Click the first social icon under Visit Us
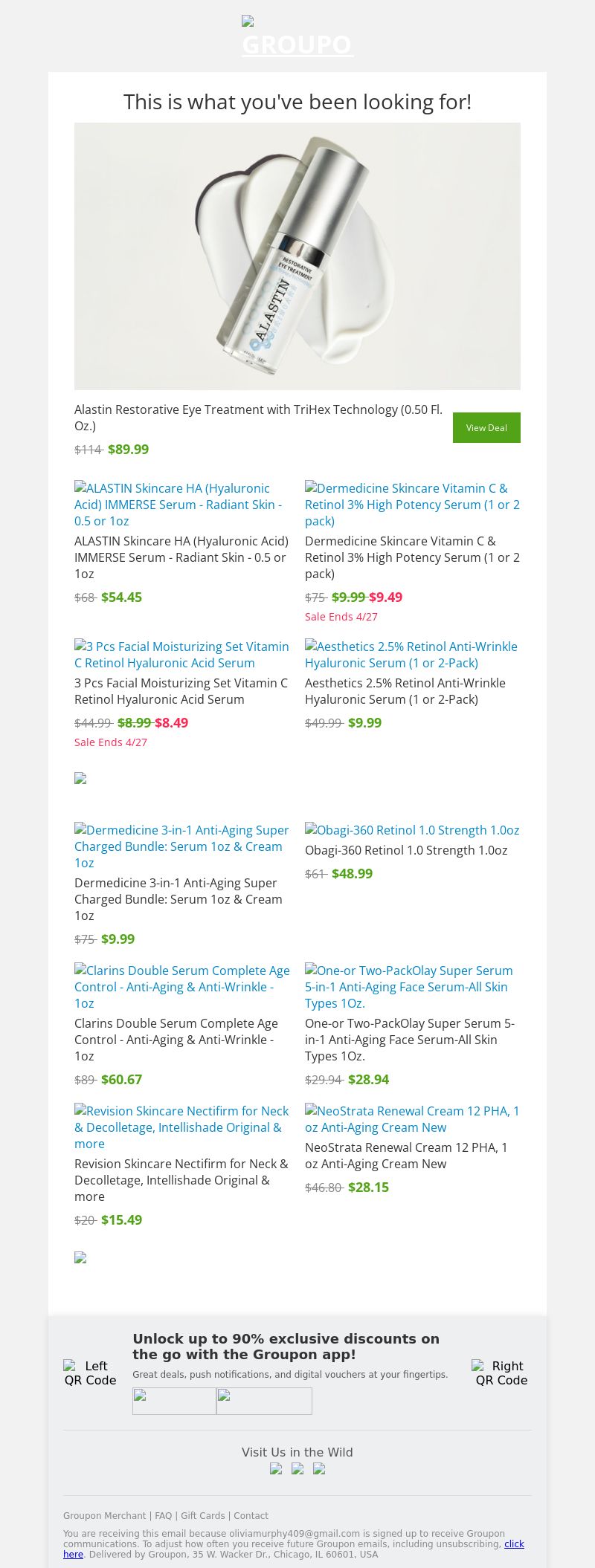595x1568 pixels. click(276, 1468)
